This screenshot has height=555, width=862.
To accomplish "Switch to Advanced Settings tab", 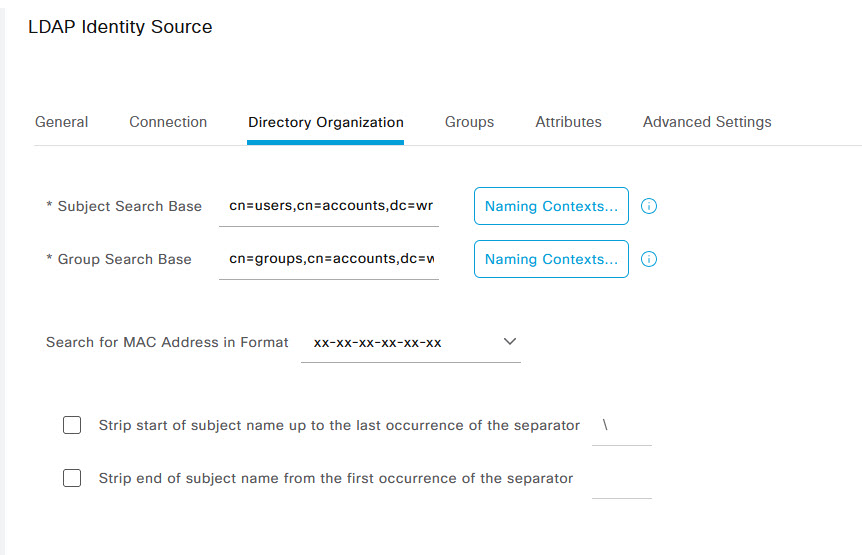I will (707, 122).
